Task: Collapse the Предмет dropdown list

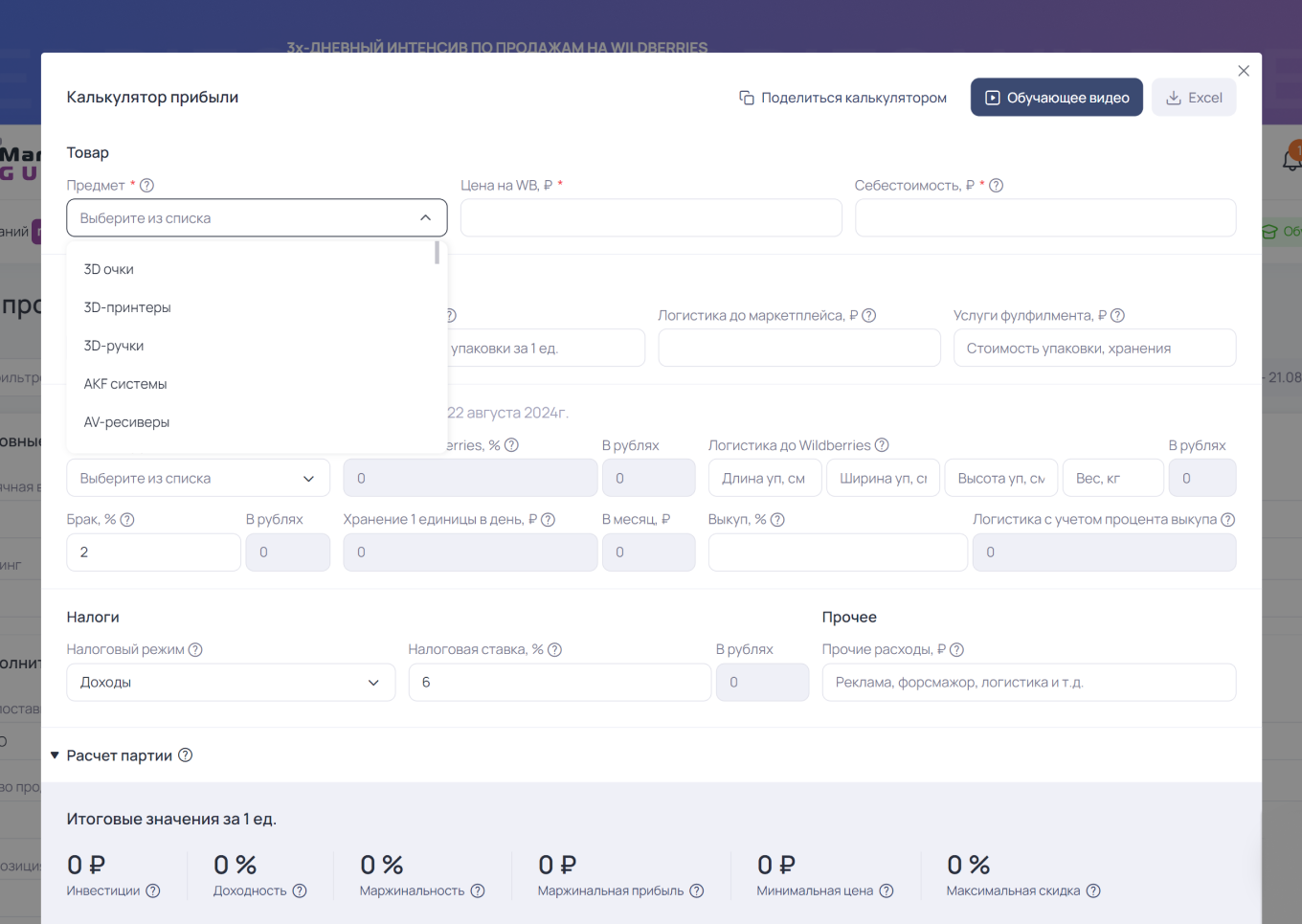Action: [425, 218]
